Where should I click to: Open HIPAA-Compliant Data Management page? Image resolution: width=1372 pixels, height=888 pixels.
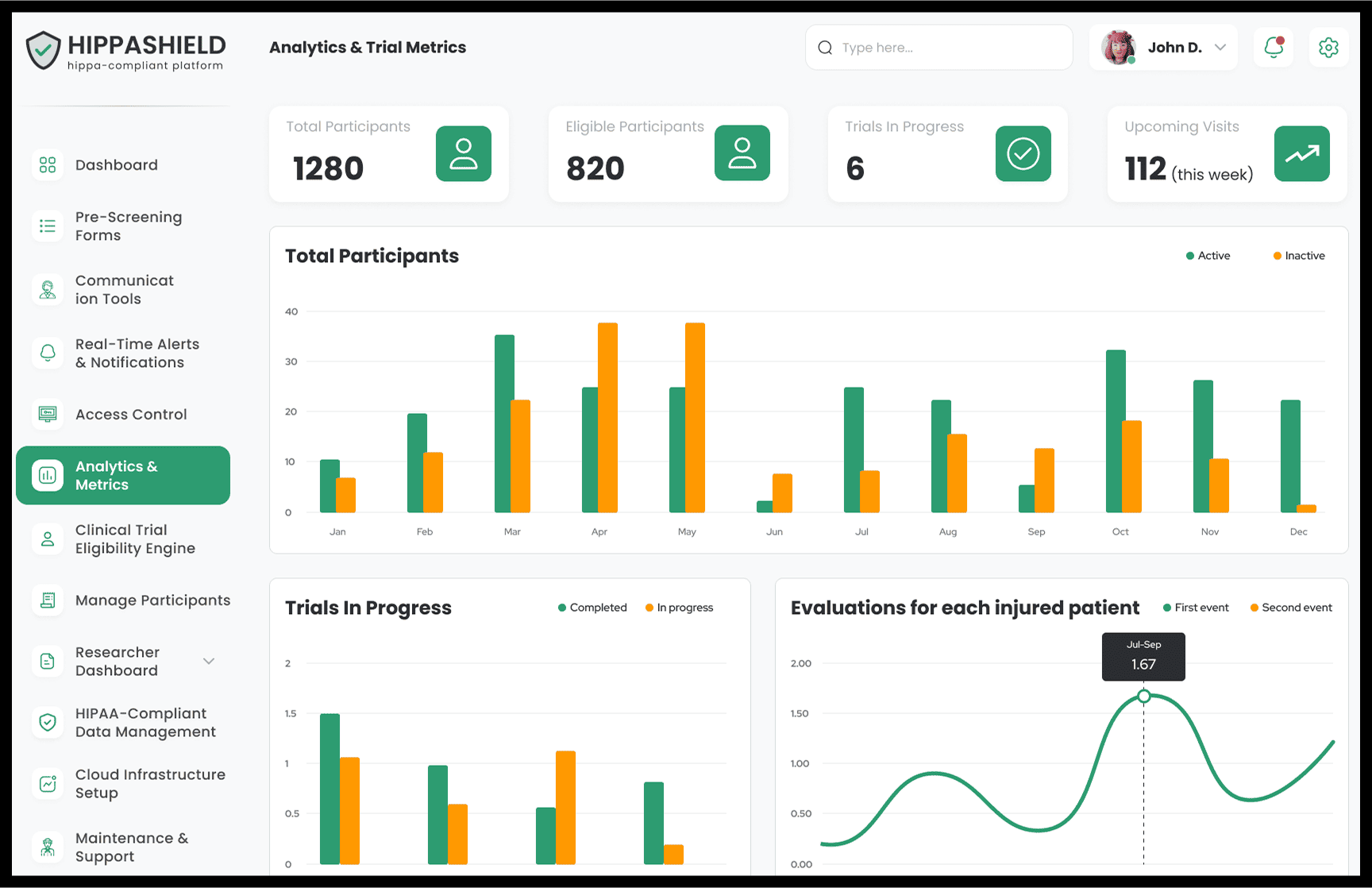(145, 723)
